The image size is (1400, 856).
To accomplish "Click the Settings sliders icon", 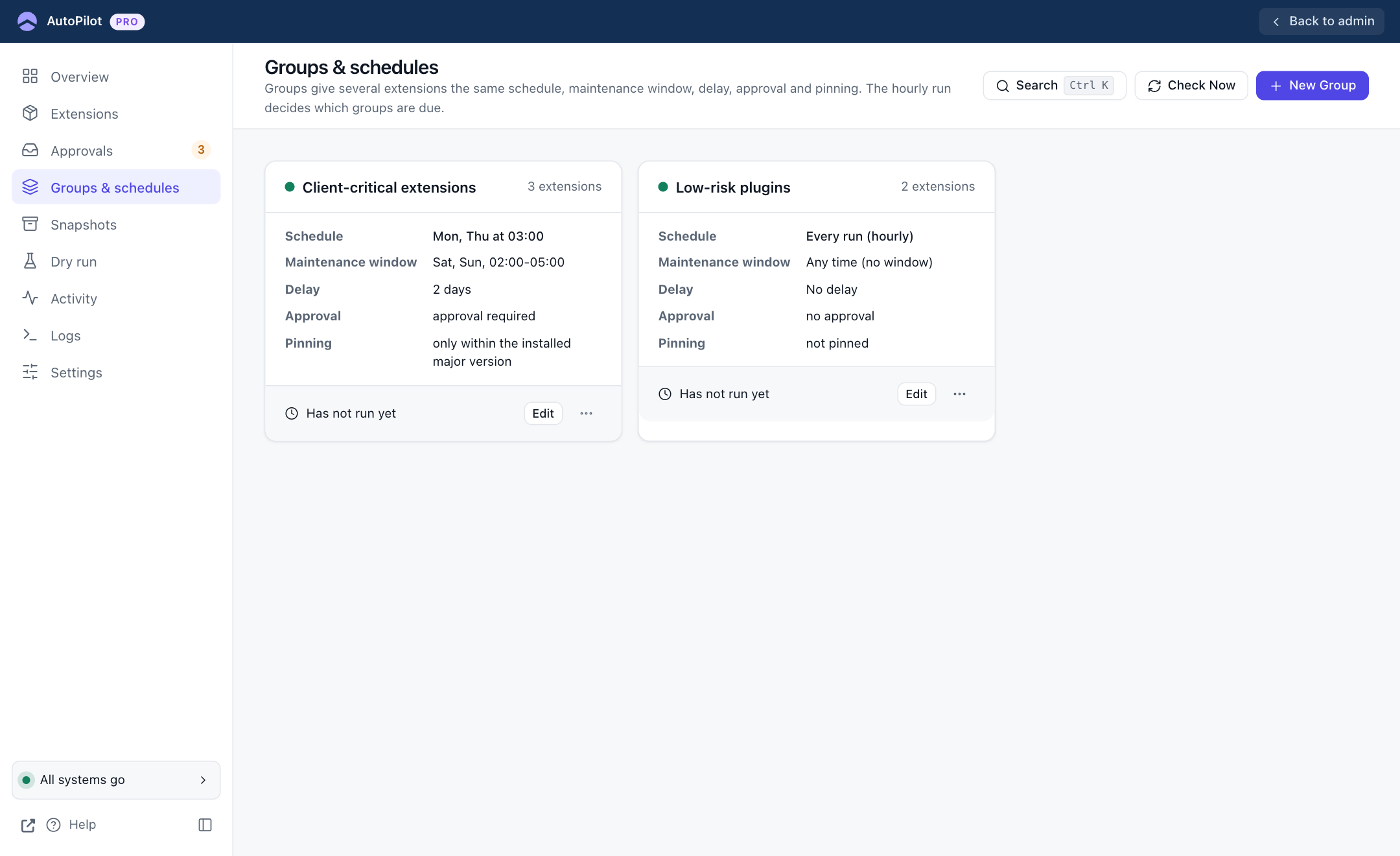I will click(x=30, y=372).
